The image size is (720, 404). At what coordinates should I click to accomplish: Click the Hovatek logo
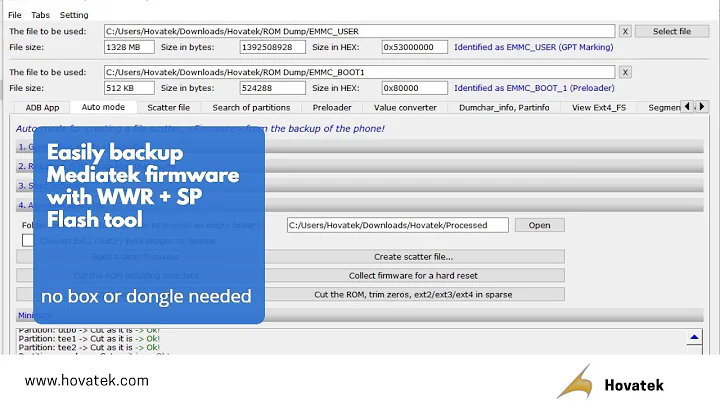(x=610, y=382)
